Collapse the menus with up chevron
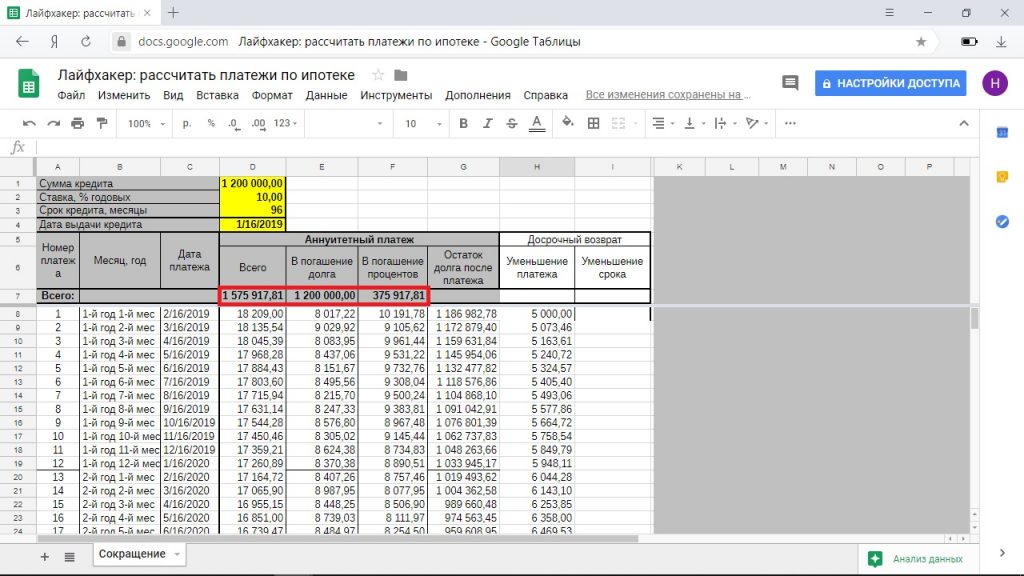 pos(964,123)
